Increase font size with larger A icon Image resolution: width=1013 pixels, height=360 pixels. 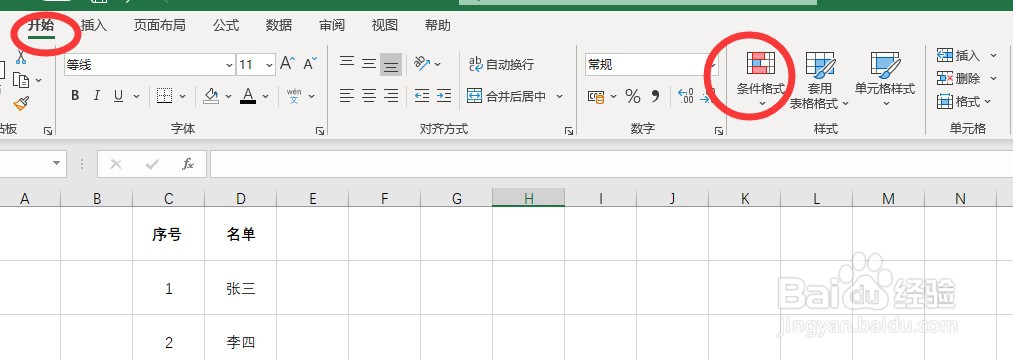(x=287, y=63)
